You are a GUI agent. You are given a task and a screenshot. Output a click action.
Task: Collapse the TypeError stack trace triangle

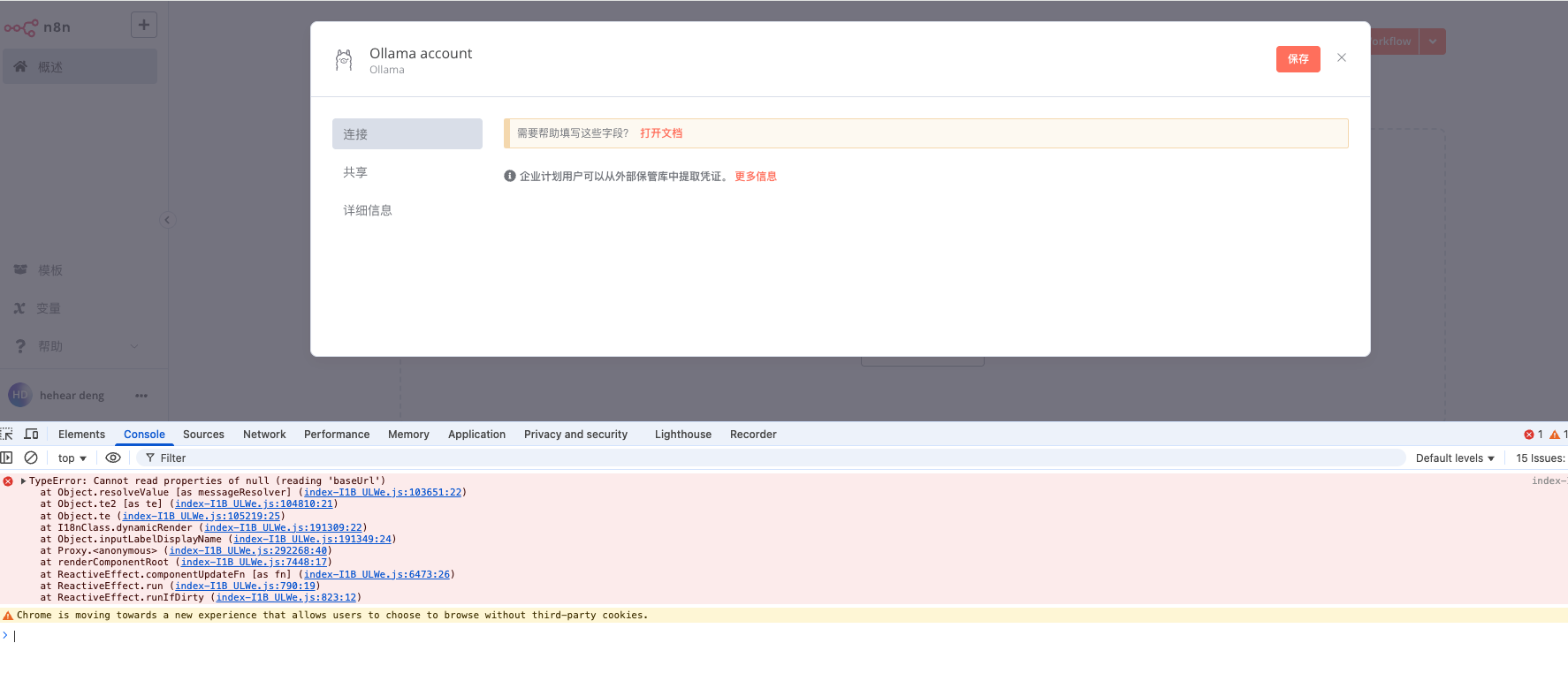[23, 481]
